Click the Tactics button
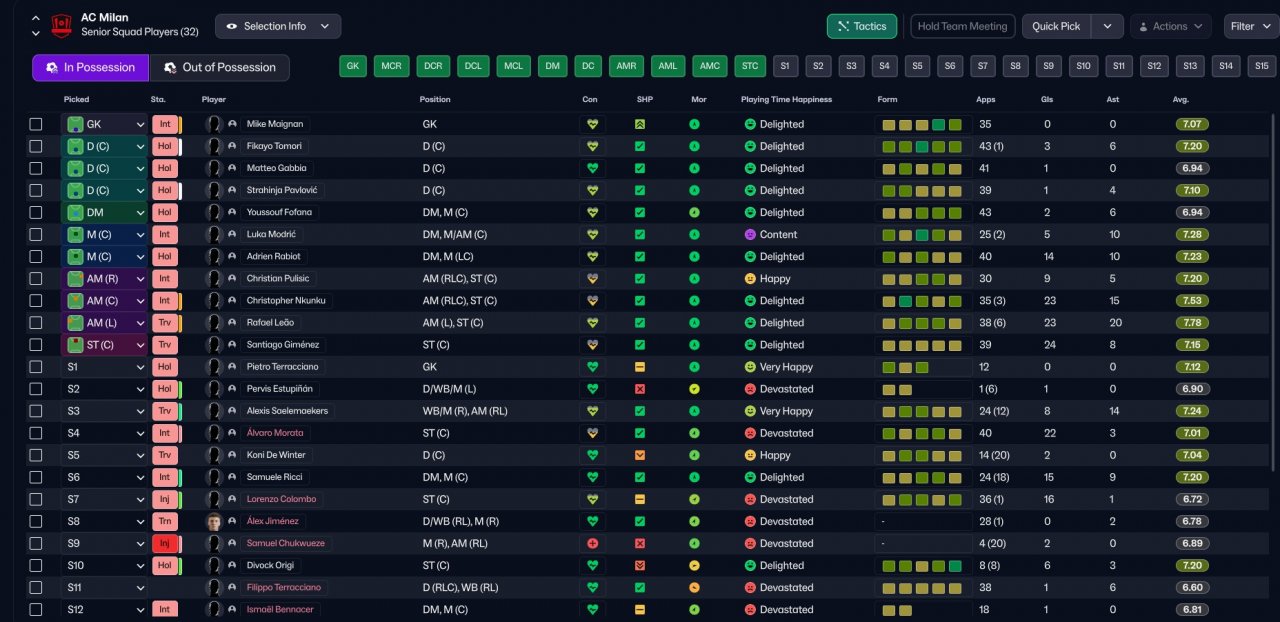The width and height of the screenshot is (1280, 622). click(861, 26)
